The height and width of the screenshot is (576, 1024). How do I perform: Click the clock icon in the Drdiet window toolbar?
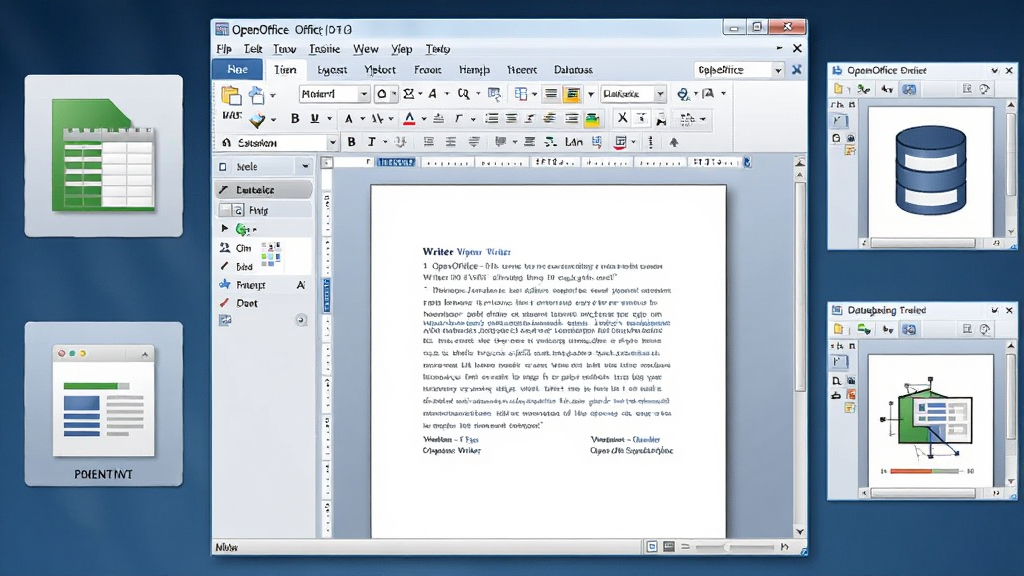[985, 89]
